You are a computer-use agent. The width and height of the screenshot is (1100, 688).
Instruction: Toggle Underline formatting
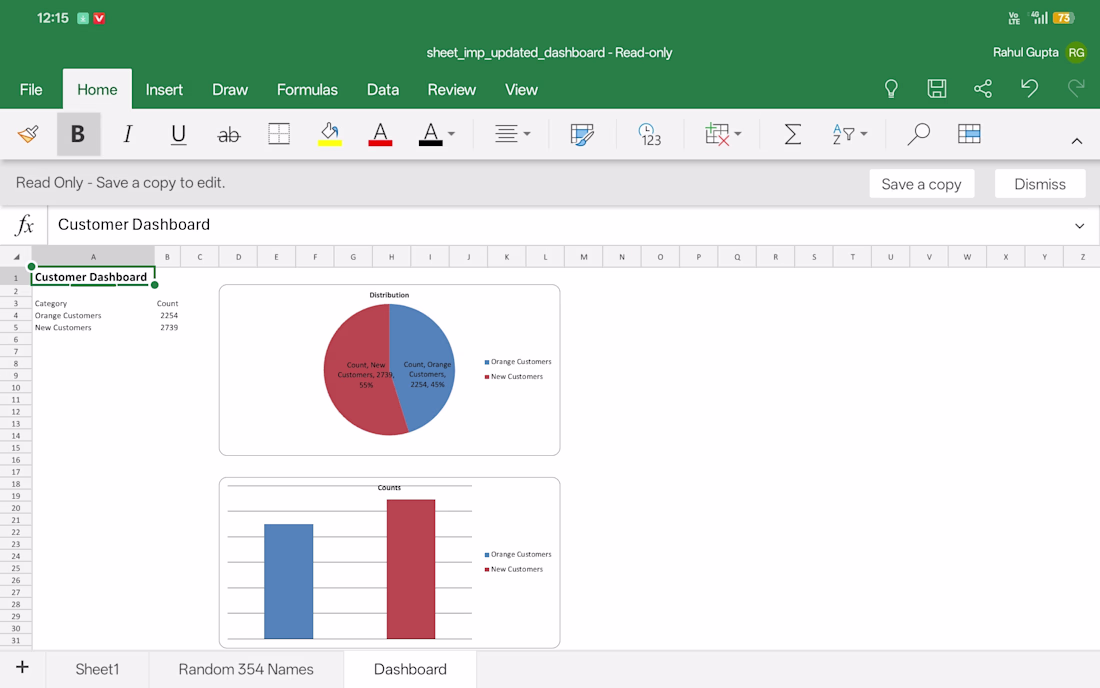pos(178,133)
